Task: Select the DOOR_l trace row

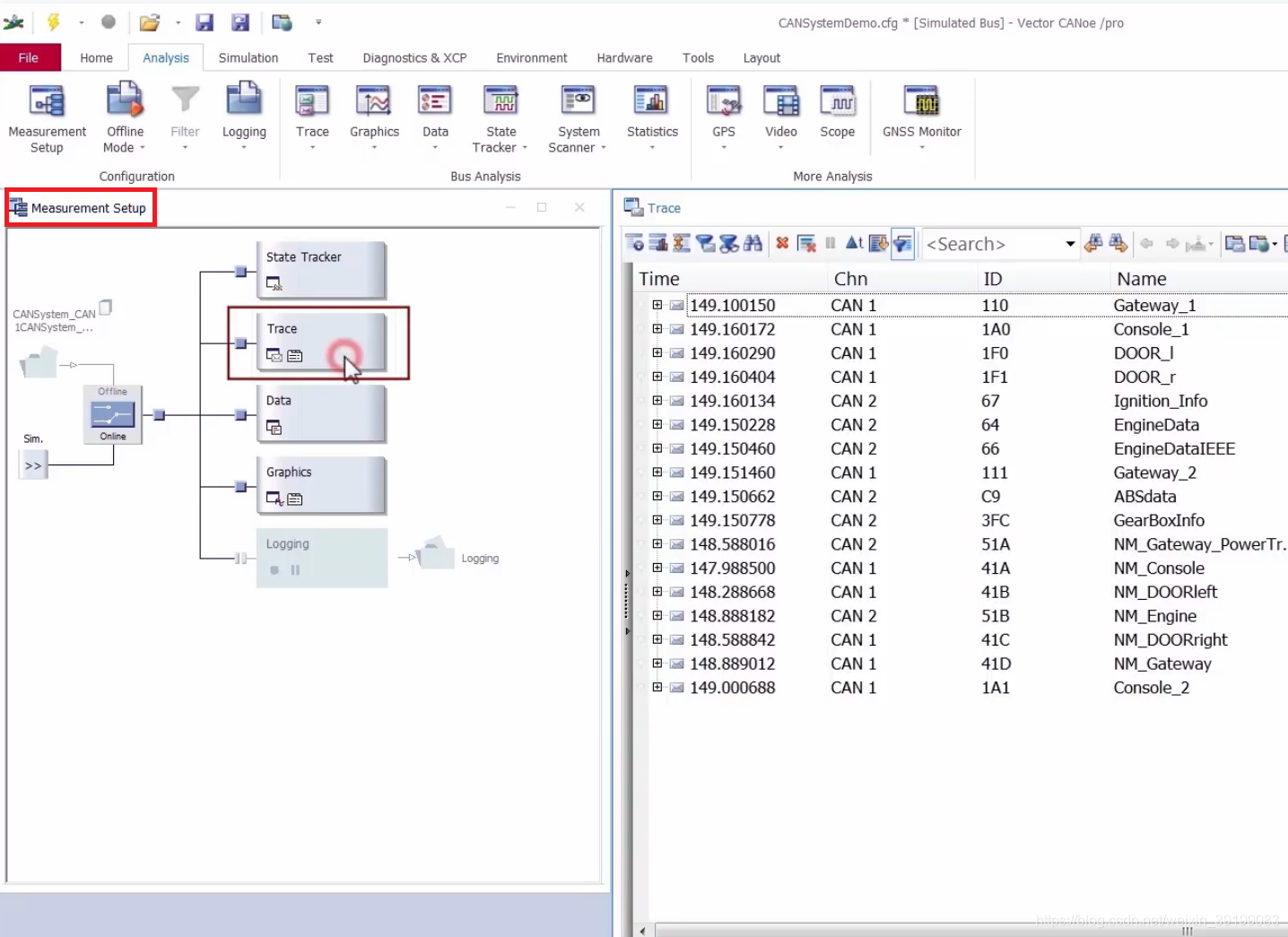Action: tap(962, 353)
